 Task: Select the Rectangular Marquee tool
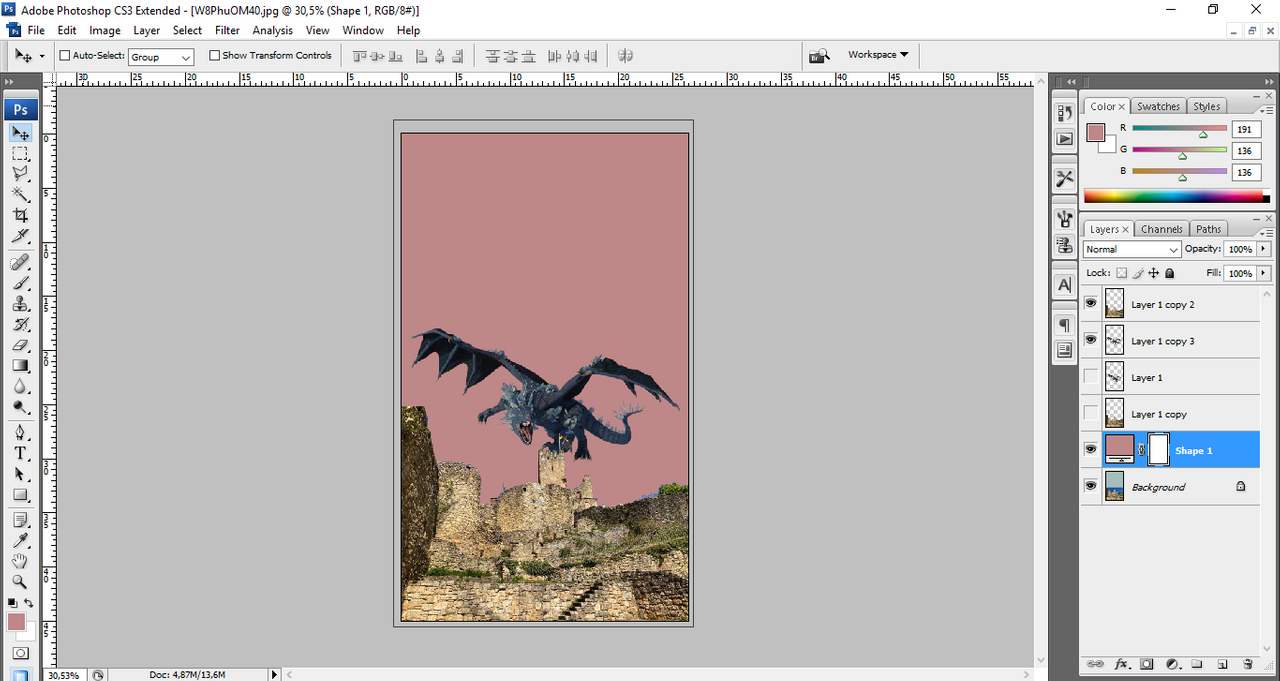click(x=20, y=153)
